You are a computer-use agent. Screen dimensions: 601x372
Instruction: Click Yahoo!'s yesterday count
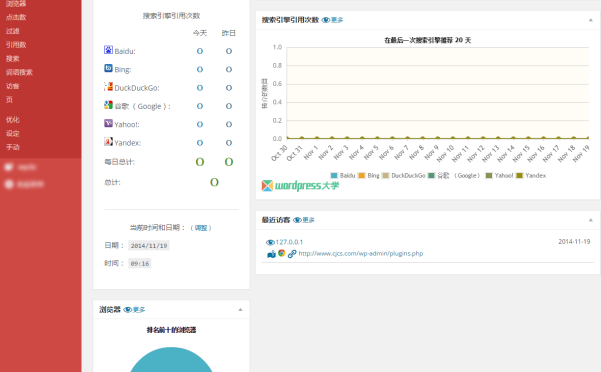pos(229,125)
